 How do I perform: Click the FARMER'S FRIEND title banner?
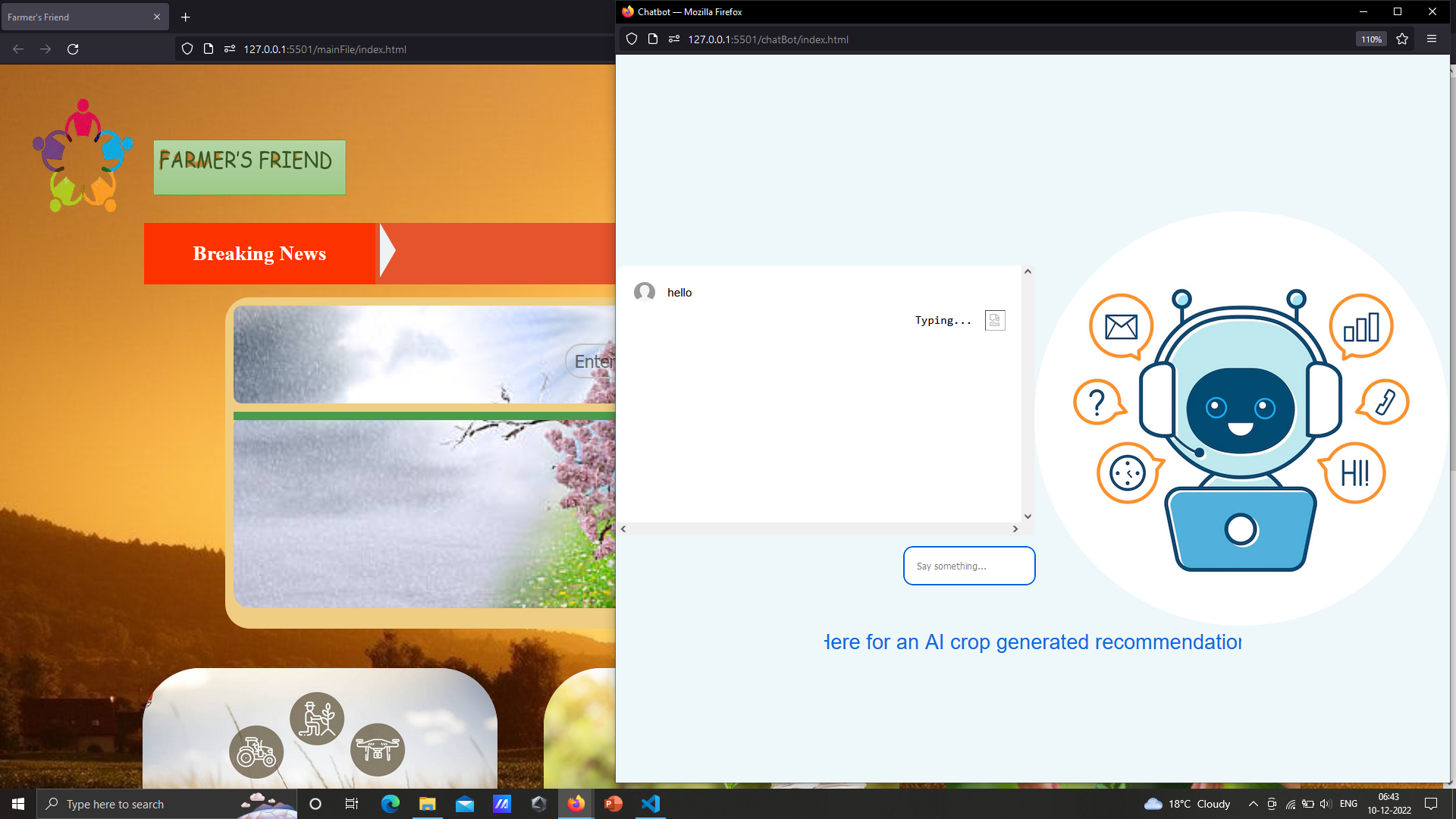tap(249, 167)
